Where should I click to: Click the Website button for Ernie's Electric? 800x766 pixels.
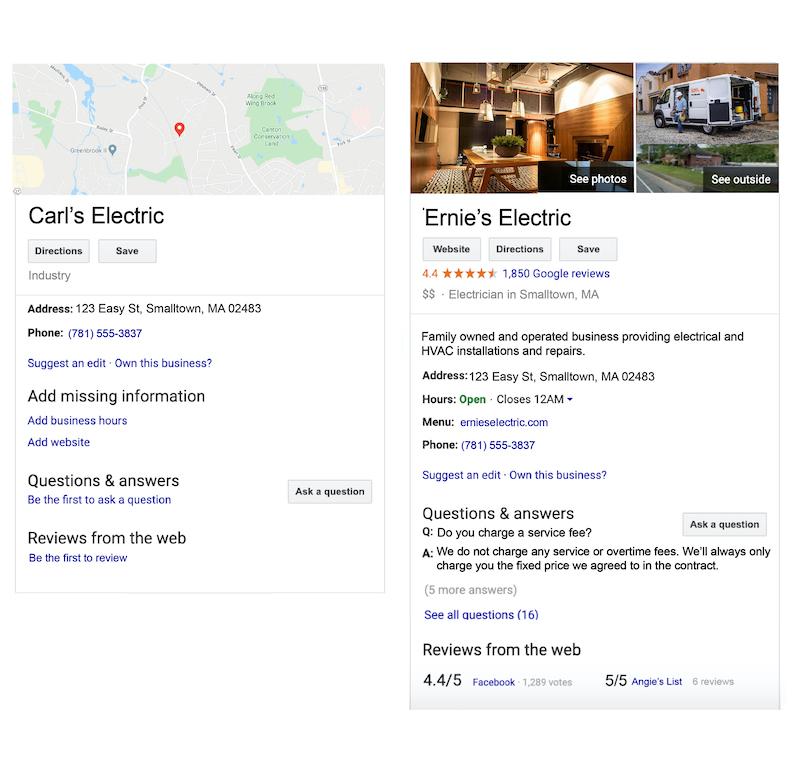451,249
